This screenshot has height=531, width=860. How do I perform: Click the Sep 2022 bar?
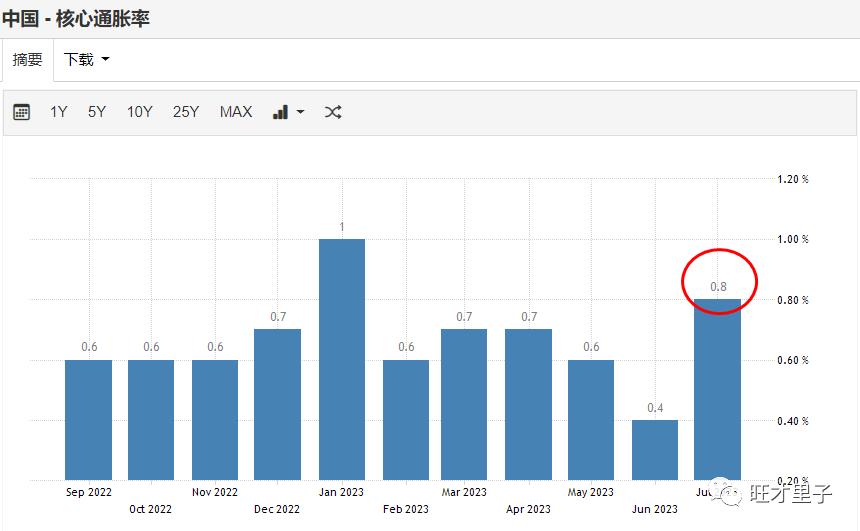[x=88, y=420]
